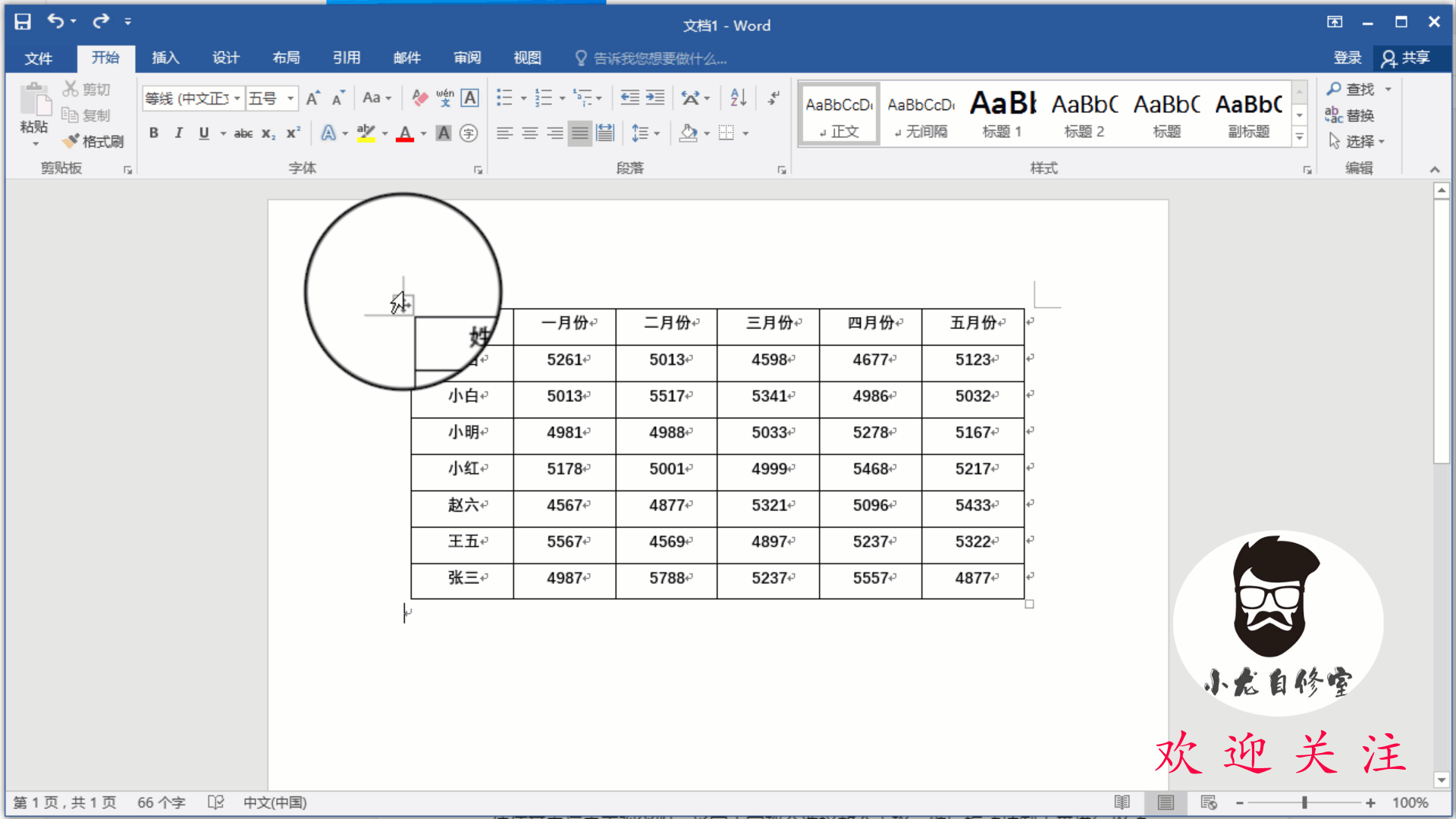Expand the Styles gallery more arrow
Image resolution: width=1456 pixels, height=819 pixels.
point(1299,137)
